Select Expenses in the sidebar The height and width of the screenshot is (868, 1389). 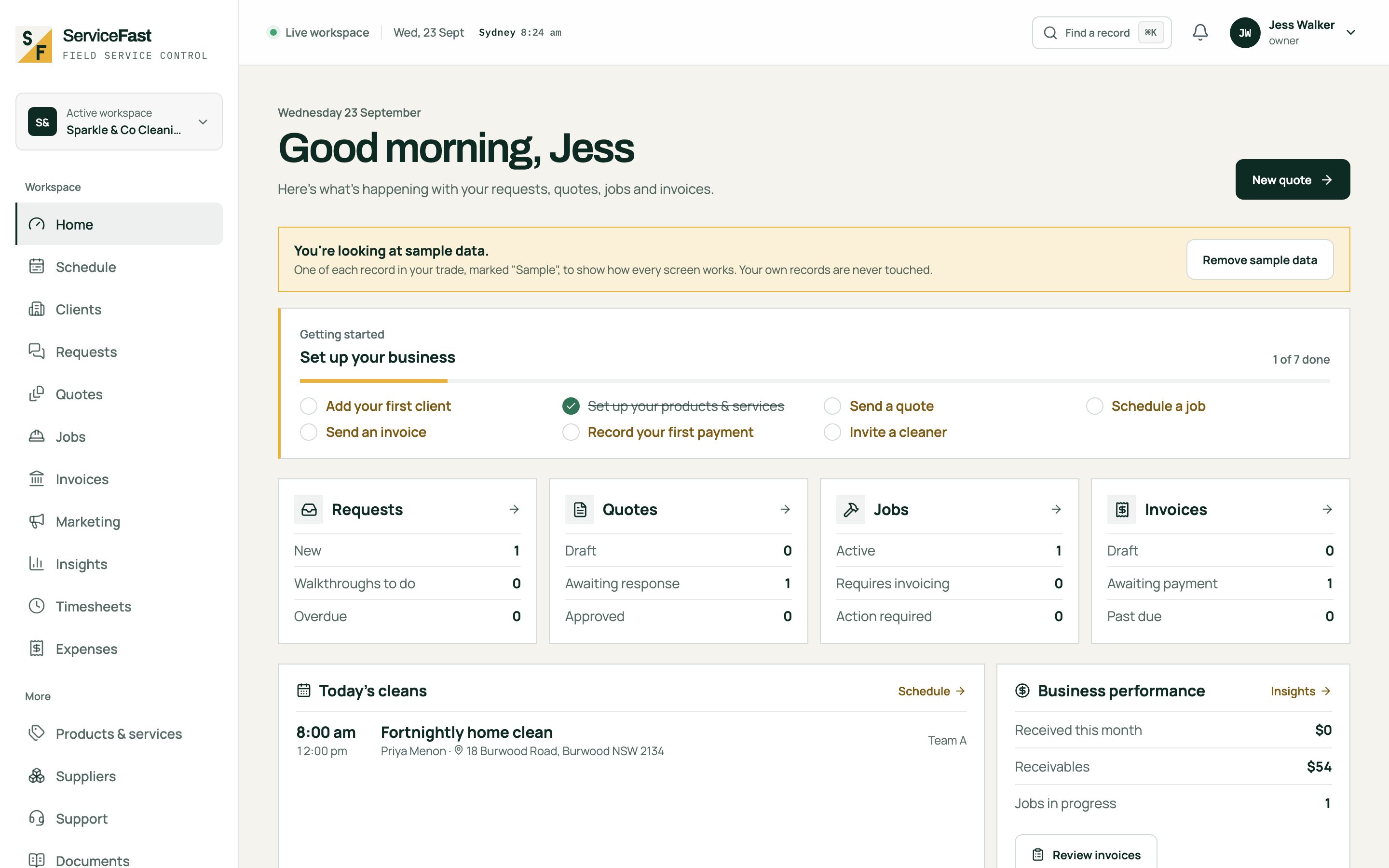click(119, 649)
